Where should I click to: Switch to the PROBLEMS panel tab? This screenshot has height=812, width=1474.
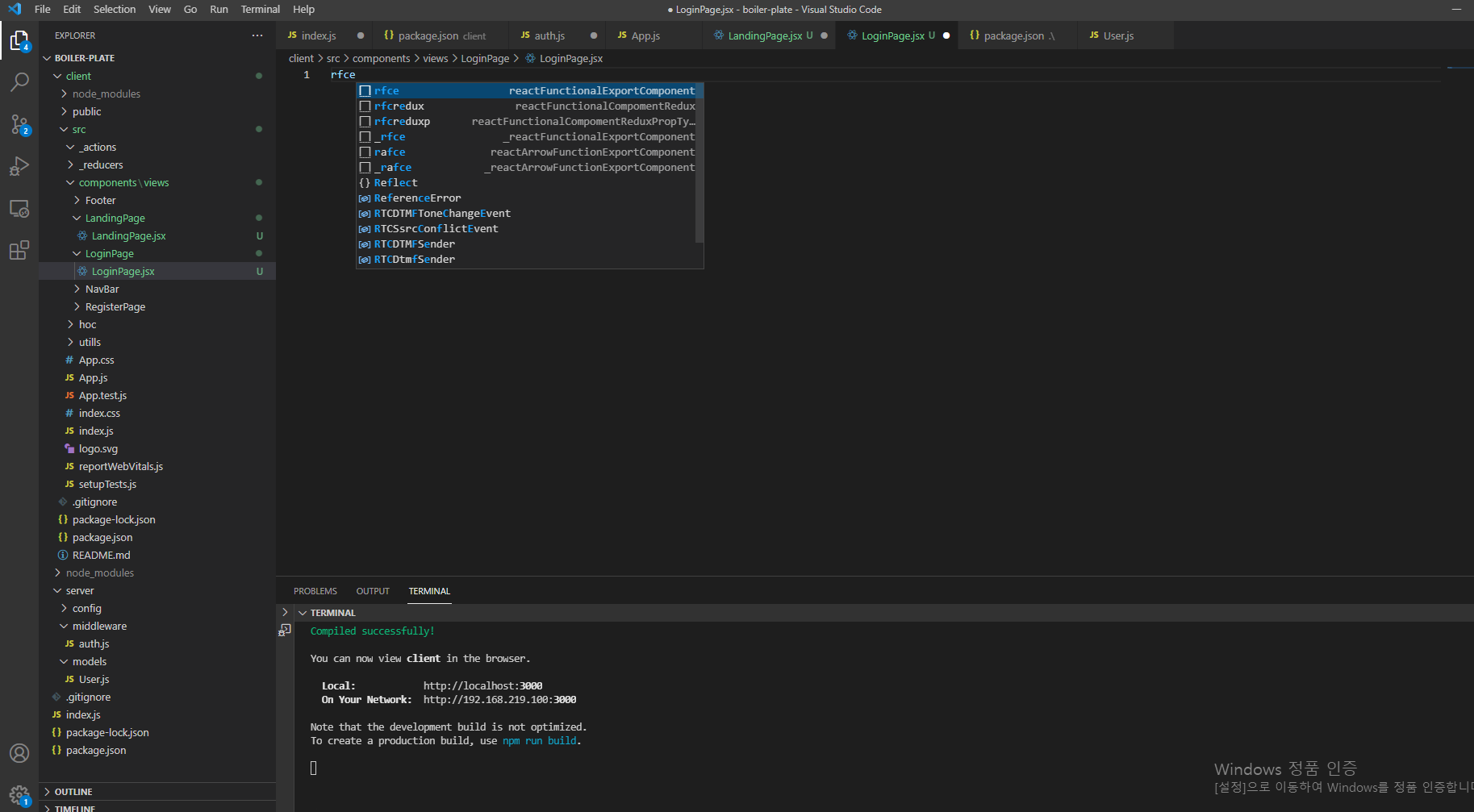tap(315, 591)
